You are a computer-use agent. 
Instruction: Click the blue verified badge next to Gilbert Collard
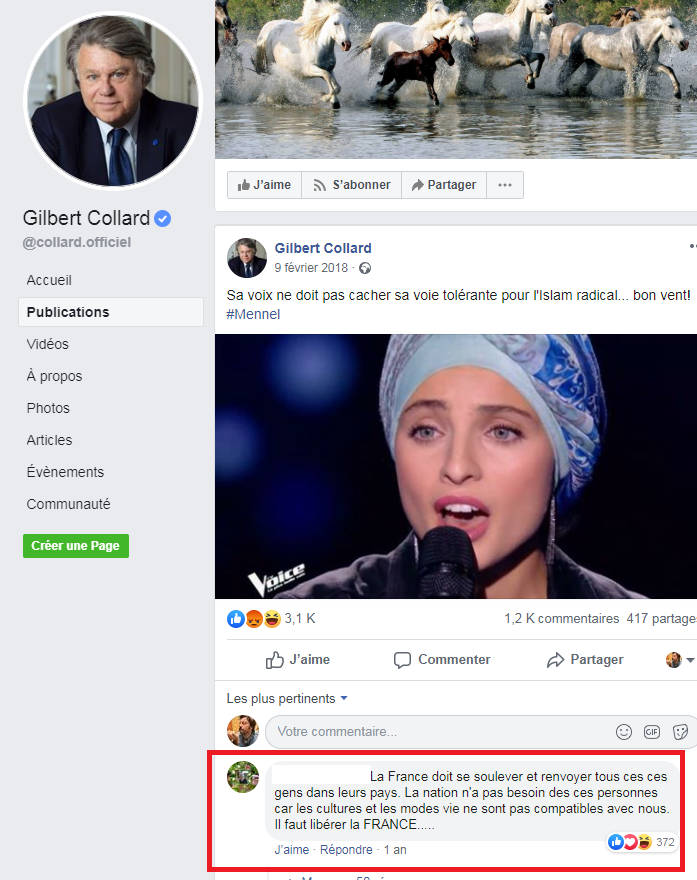(163, 218)
